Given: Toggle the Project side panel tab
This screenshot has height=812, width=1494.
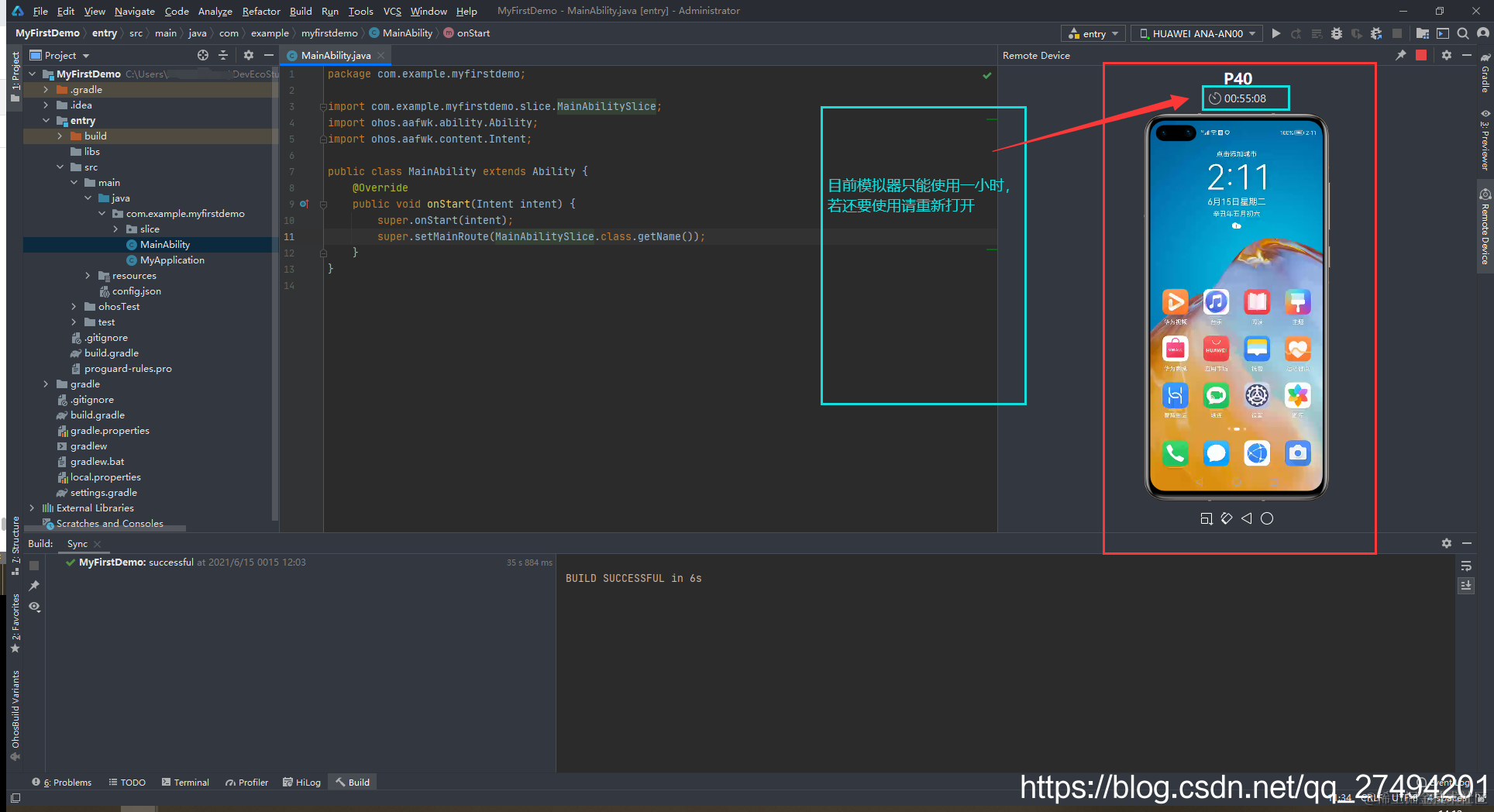Looking at the screenshot, I should coord(15,78).
